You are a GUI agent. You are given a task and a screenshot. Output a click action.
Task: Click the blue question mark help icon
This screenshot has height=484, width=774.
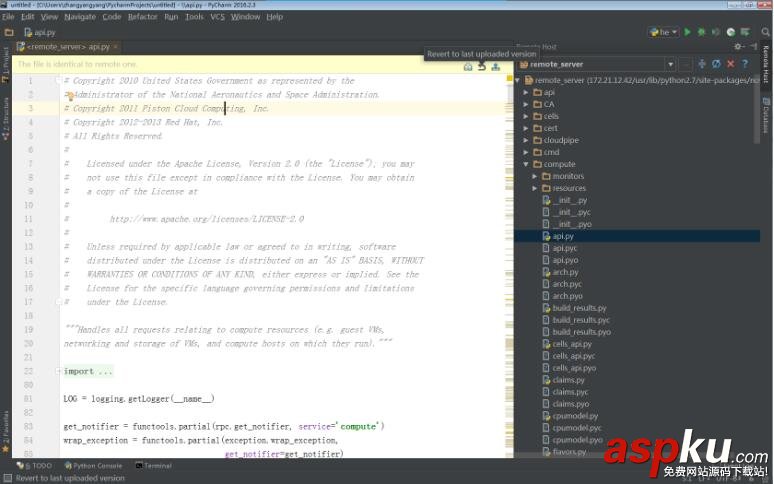click(x=745, y=64)
